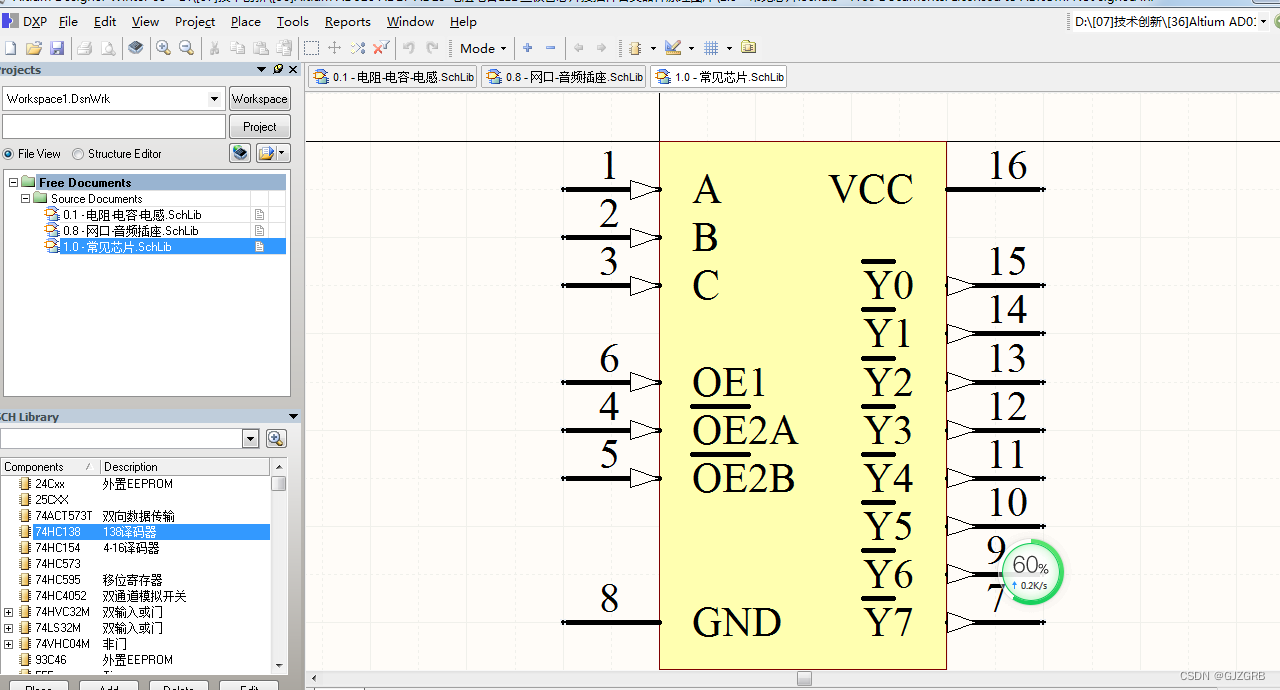Expand the 74LS32M component node

pyautogui.click(x=9, y=628)
